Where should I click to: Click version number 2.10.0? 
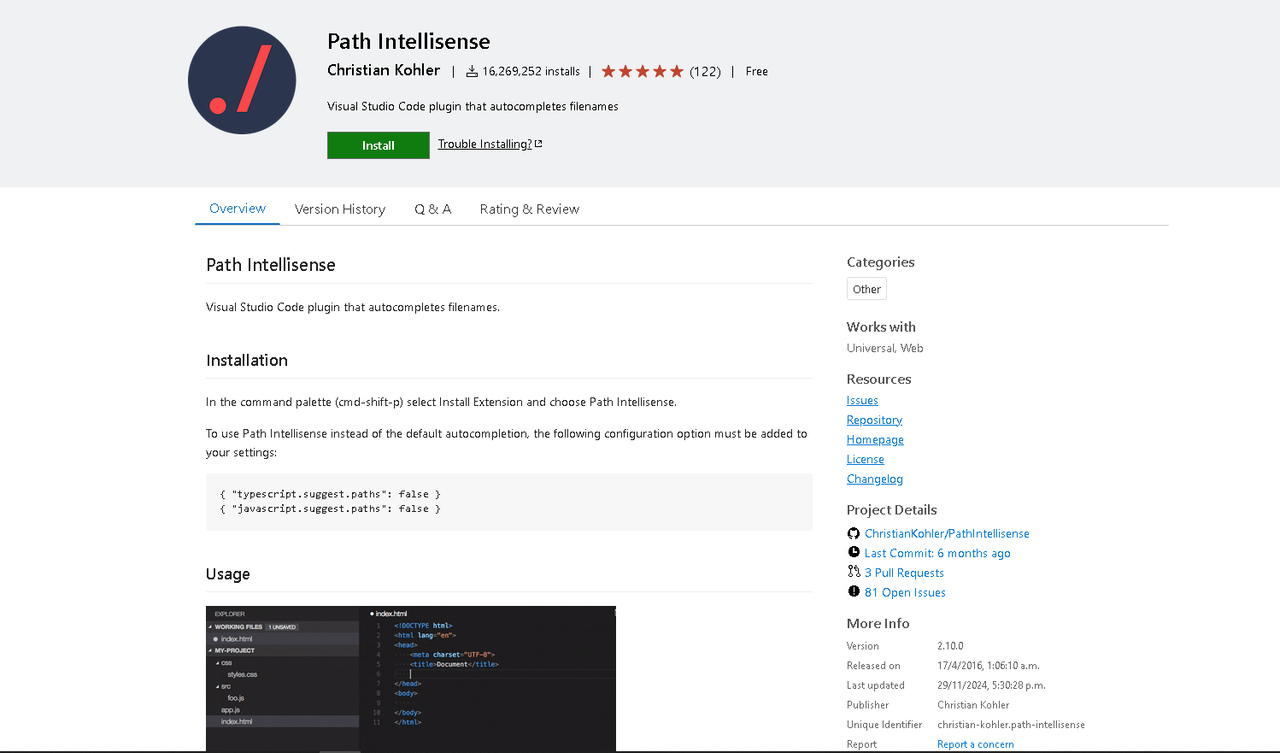pos(950,646)
